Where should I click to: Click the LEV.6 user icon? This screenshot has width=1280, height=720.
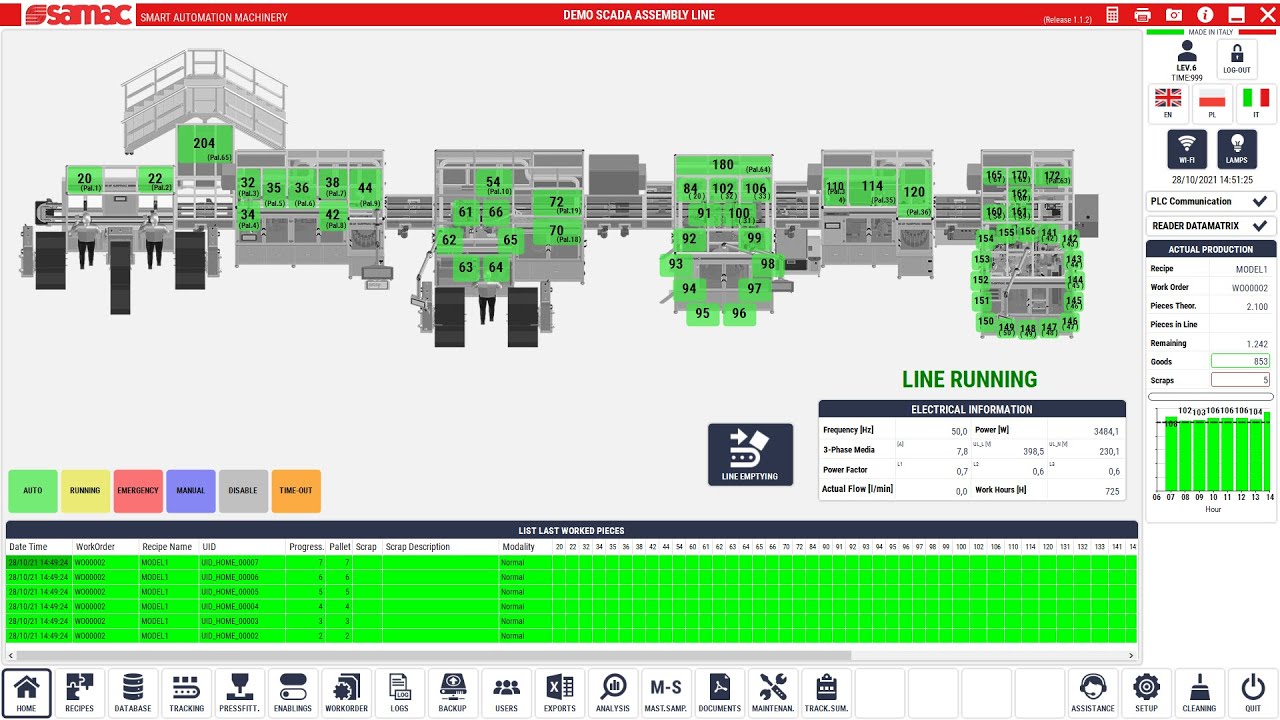[1187, 50]
